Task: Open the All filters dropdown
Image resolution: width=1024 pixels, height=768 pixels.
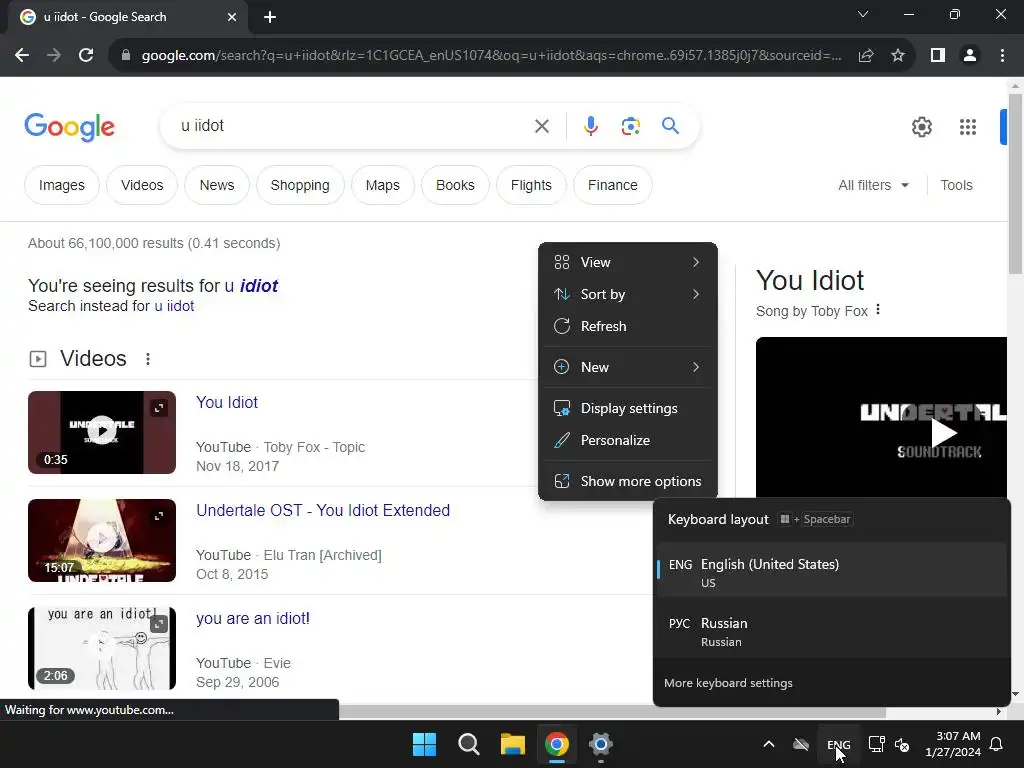Action: pos(874,185)
